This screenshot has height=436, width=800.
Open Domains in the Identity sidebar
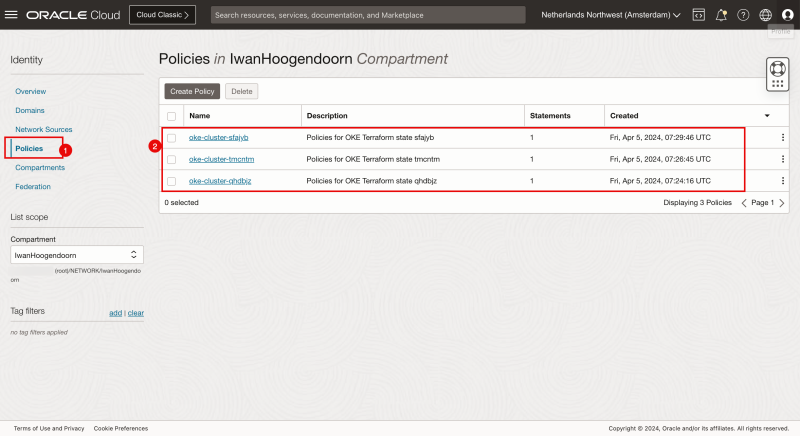[30, 110]
